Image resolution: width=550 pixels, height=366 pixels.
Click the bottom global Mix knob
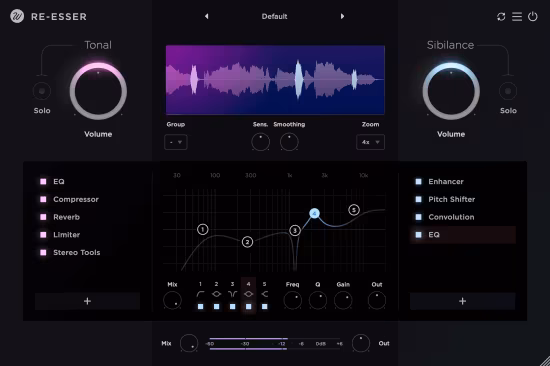[189, 343]
